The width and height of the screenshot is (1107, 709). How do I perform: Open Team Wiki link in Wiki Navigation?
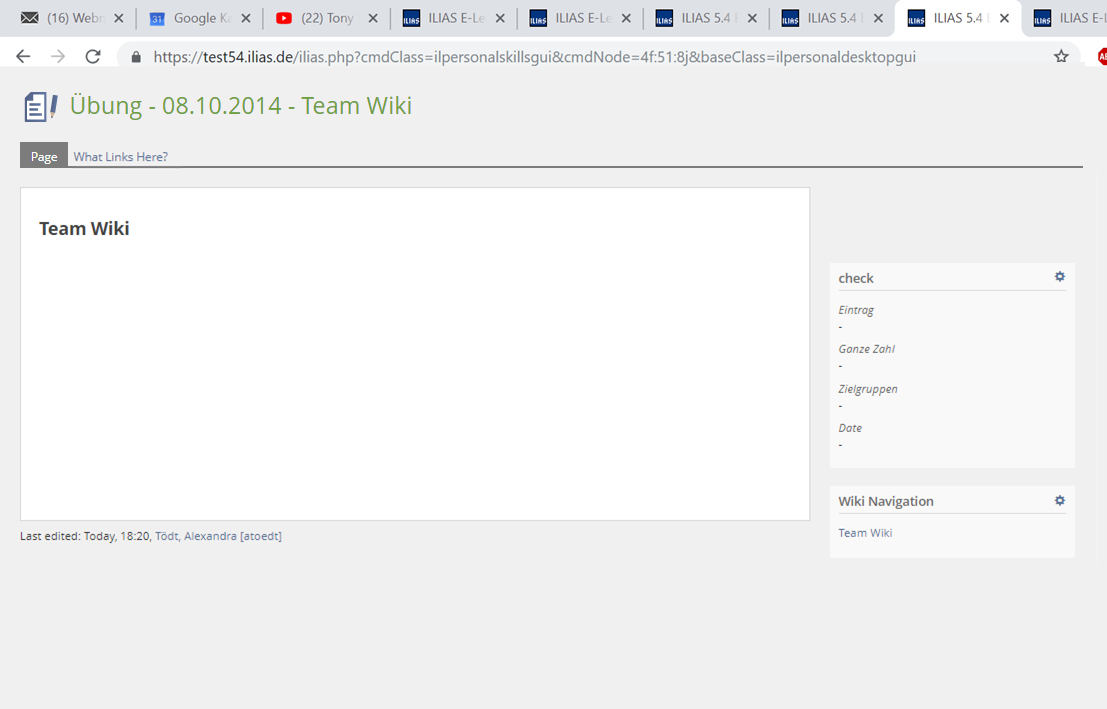[865, 533]
